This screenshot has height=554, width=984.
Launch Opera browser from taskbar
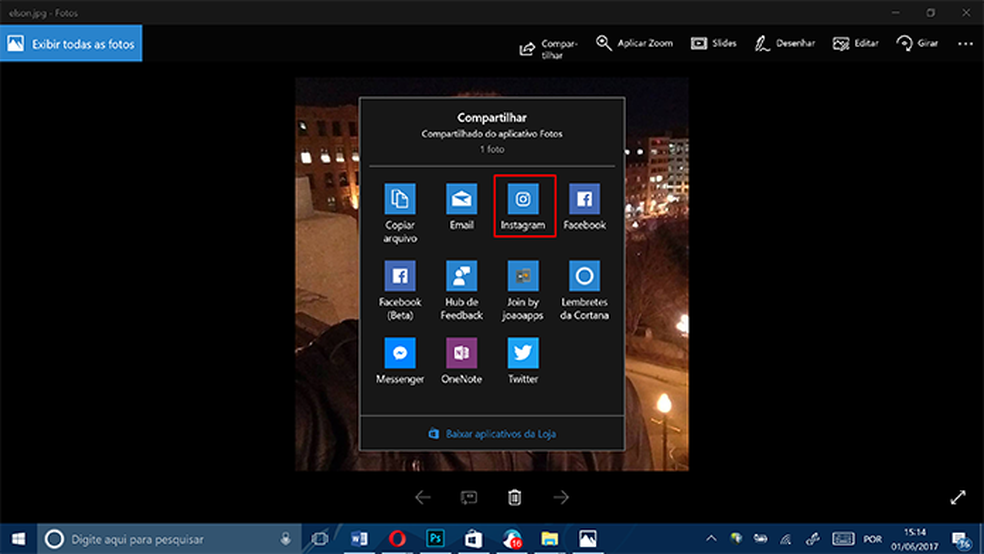tap(397, 539)
